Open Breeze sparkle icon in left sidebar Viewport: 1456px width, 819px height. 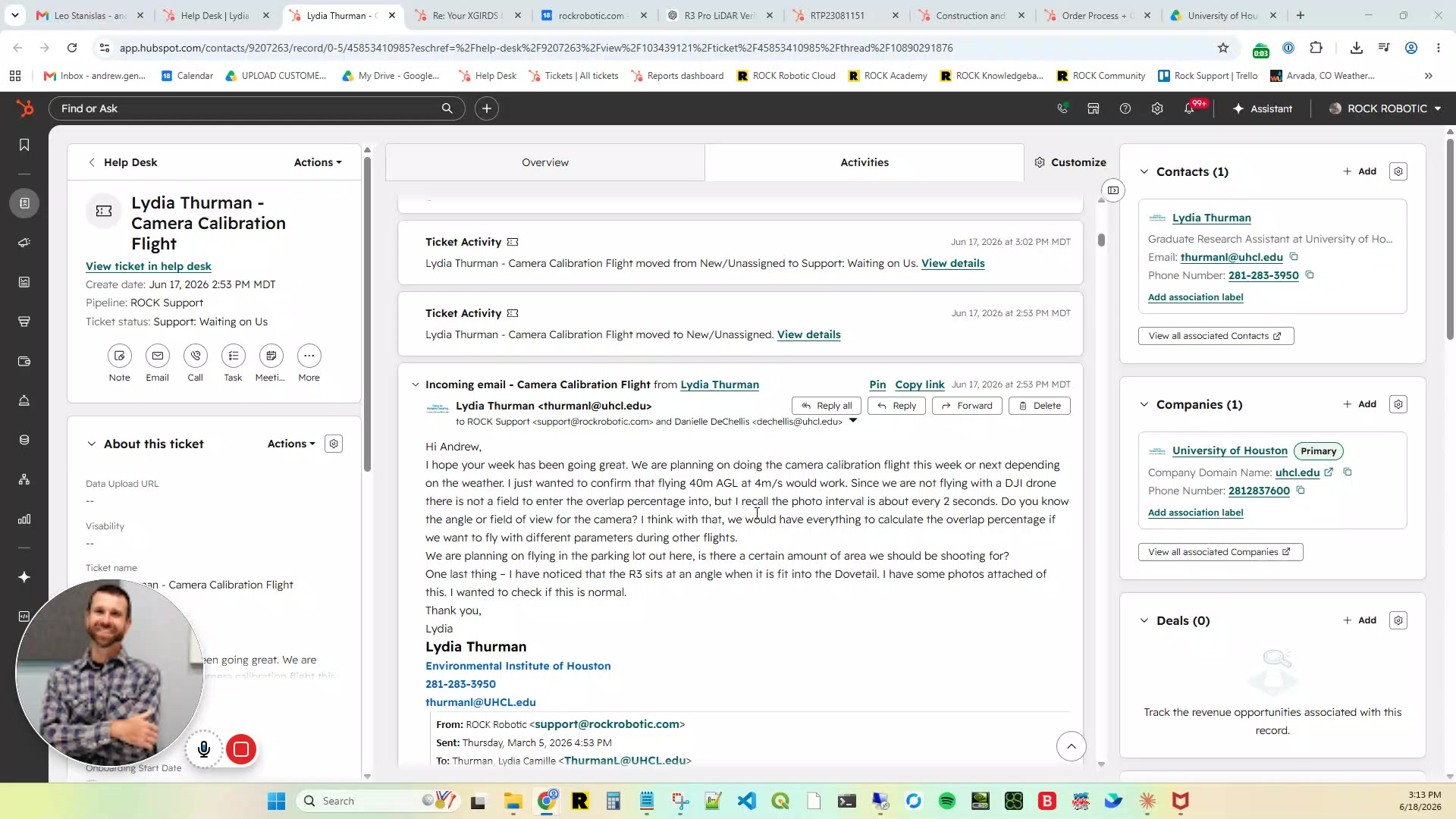[24, 577]
